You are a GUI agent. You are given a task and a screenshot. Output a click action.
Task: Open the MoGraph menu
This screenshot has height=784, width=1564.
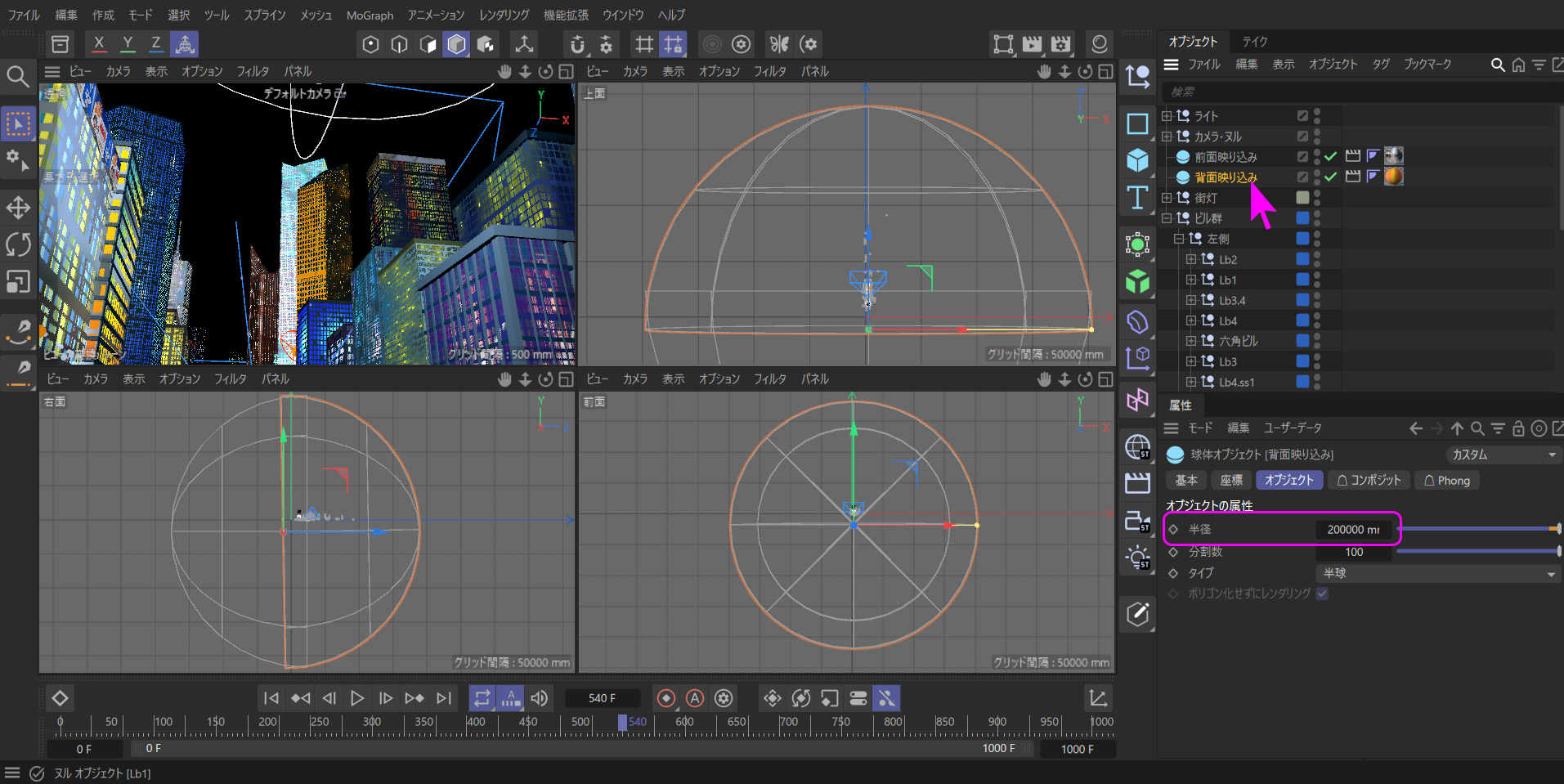pyautogui.click(x=370, y=15)
